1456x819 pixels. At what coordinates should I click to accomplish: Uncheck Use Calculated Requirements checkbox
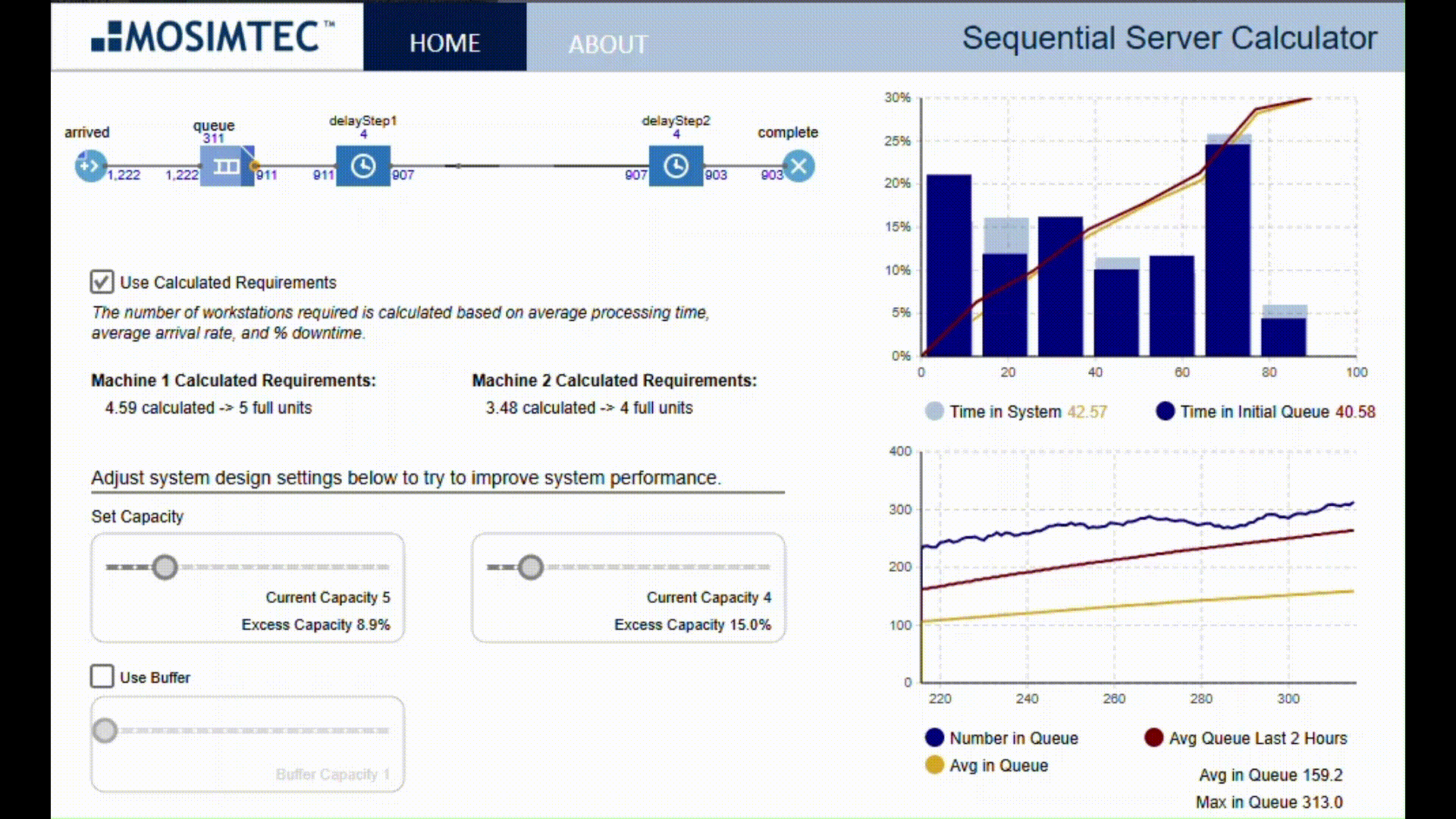click(102, 282)
